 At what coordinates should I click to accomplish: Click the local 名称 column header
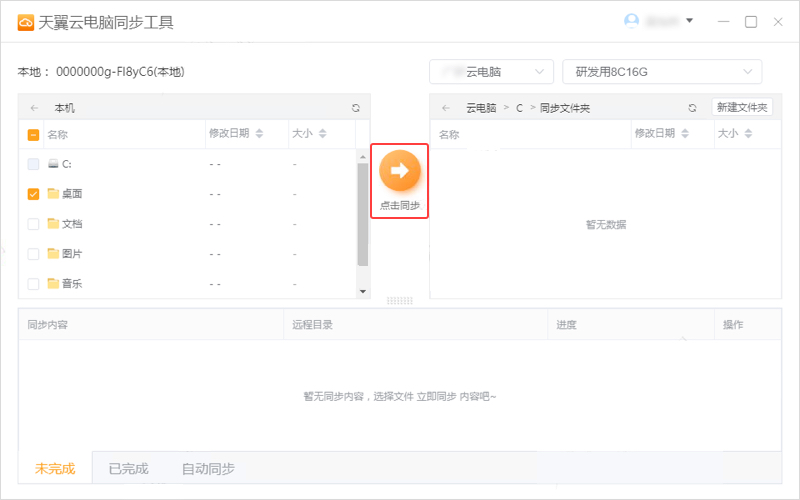[58, 135]
